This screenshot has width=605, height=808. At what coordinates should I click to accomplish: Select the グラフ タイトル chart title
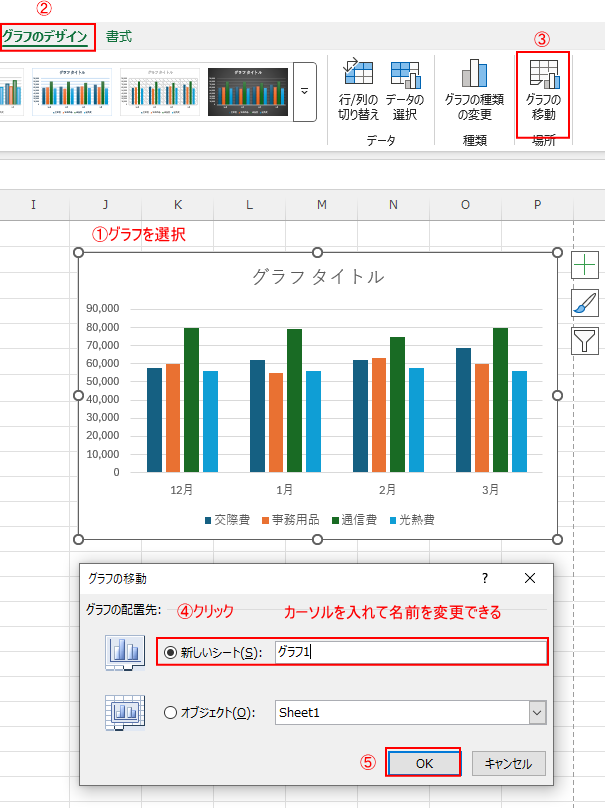(x=318, y=277)
